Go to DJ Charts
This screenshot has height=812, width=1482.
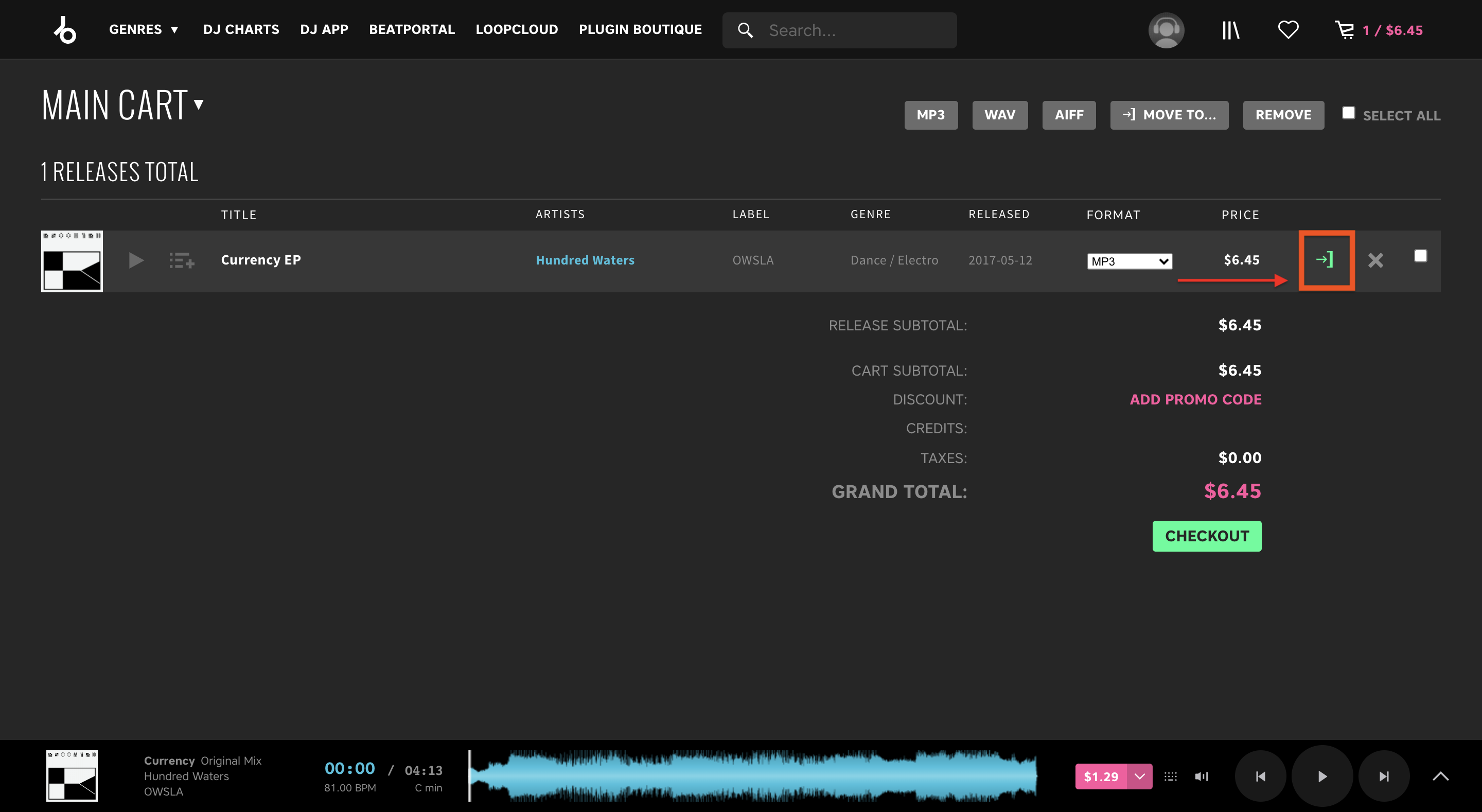tap(241, 29)
